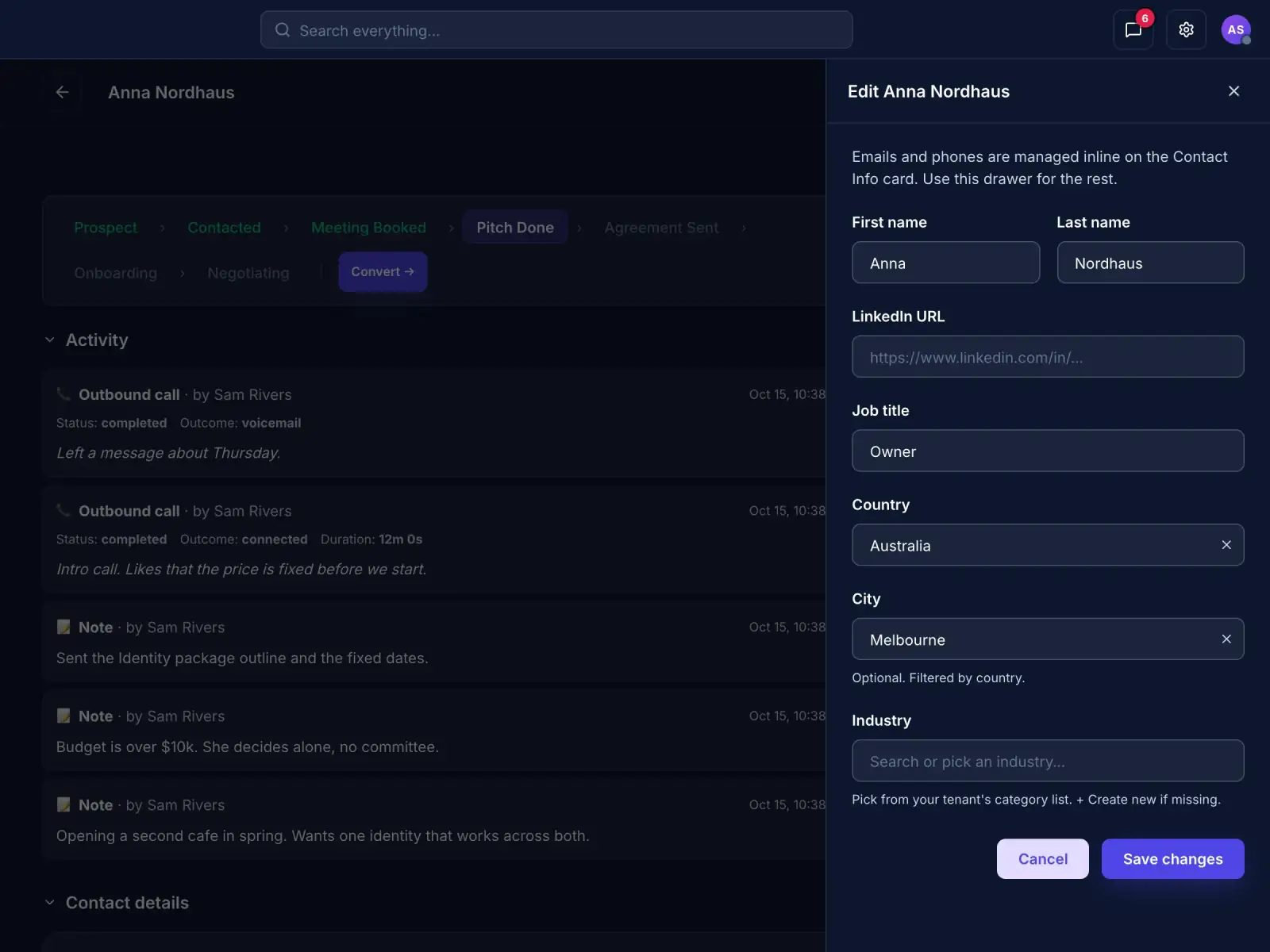Viewport: 1270px width, 952px height.
Task: Open the messages icon with 6 notifications
Action: 1133,30
